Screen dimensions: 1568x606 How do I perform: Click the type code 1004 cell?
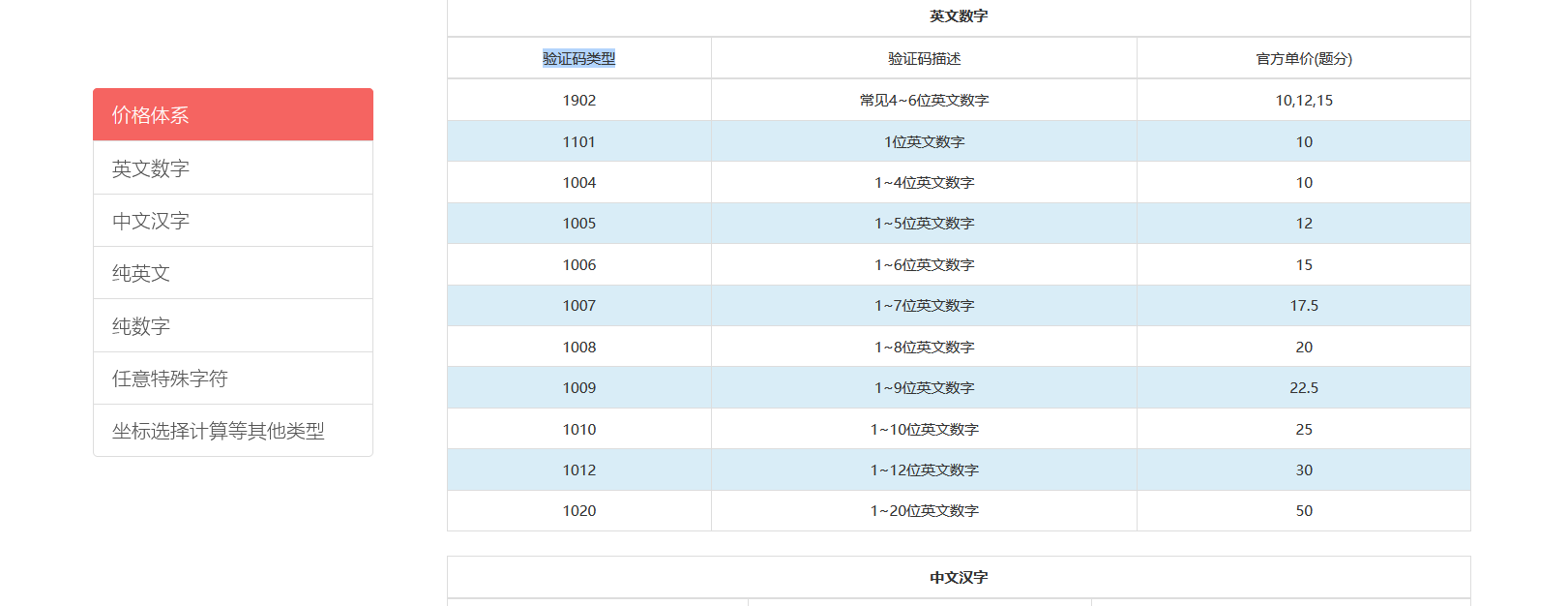coord(579,182)
